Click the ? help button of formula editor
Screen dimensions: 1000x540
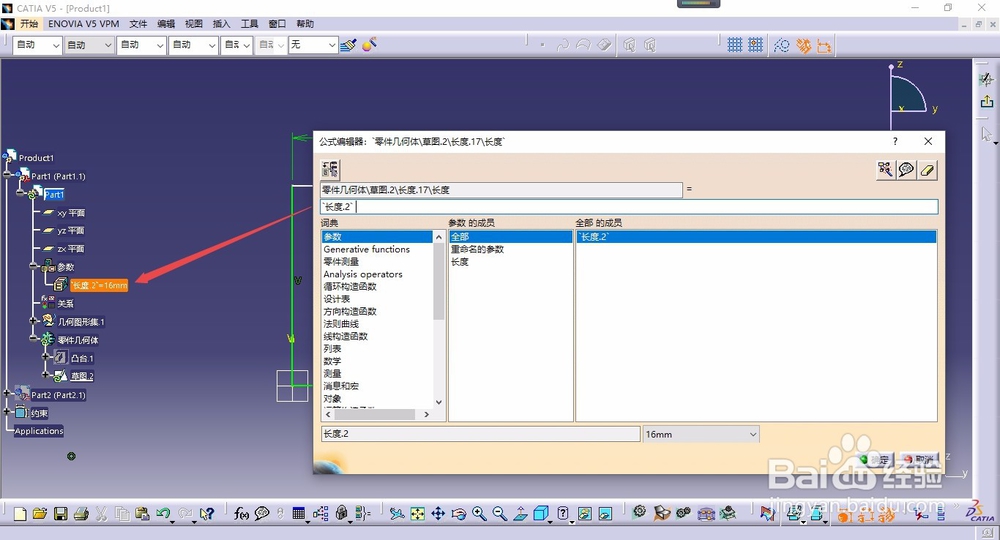pyautogui.click(x=895, y=142)
